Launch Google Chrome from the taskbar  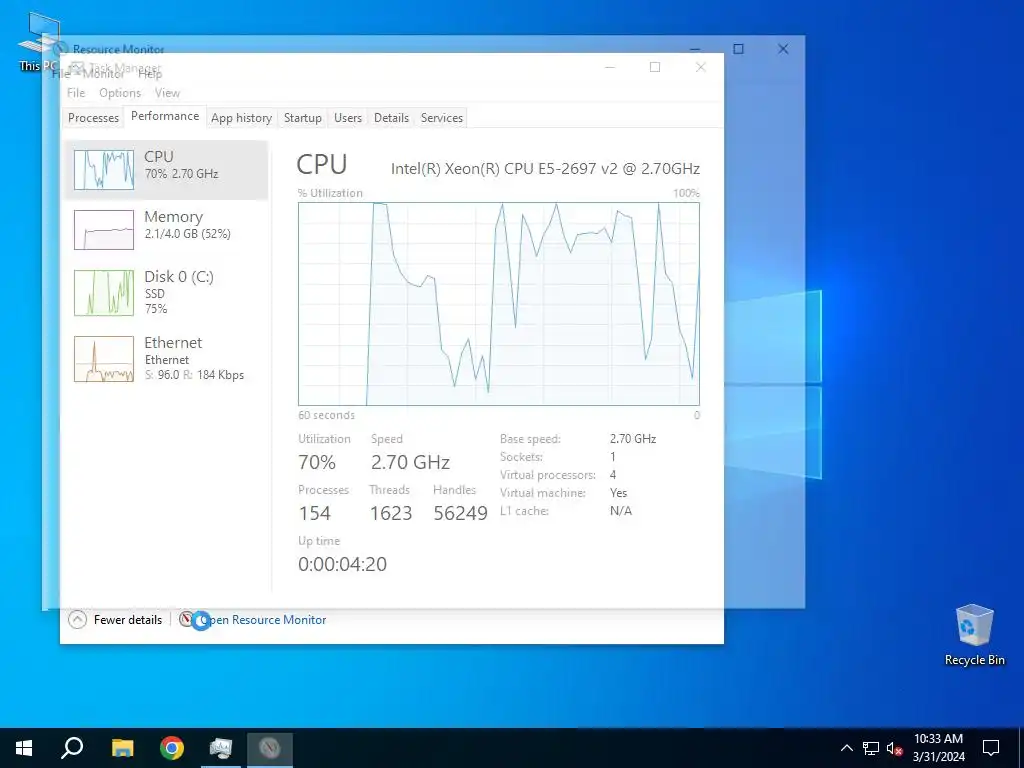click(x=172, y=748)
